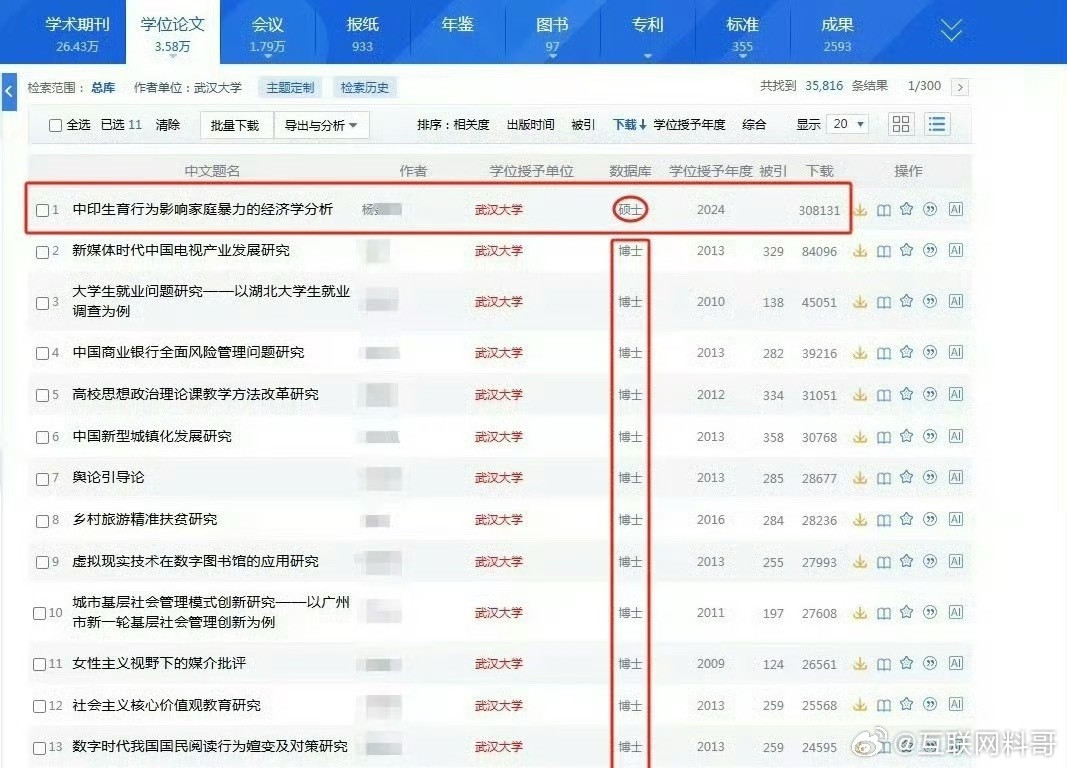AI icon for 社会主义核心价值观教育研究 row

click(956, 705)
